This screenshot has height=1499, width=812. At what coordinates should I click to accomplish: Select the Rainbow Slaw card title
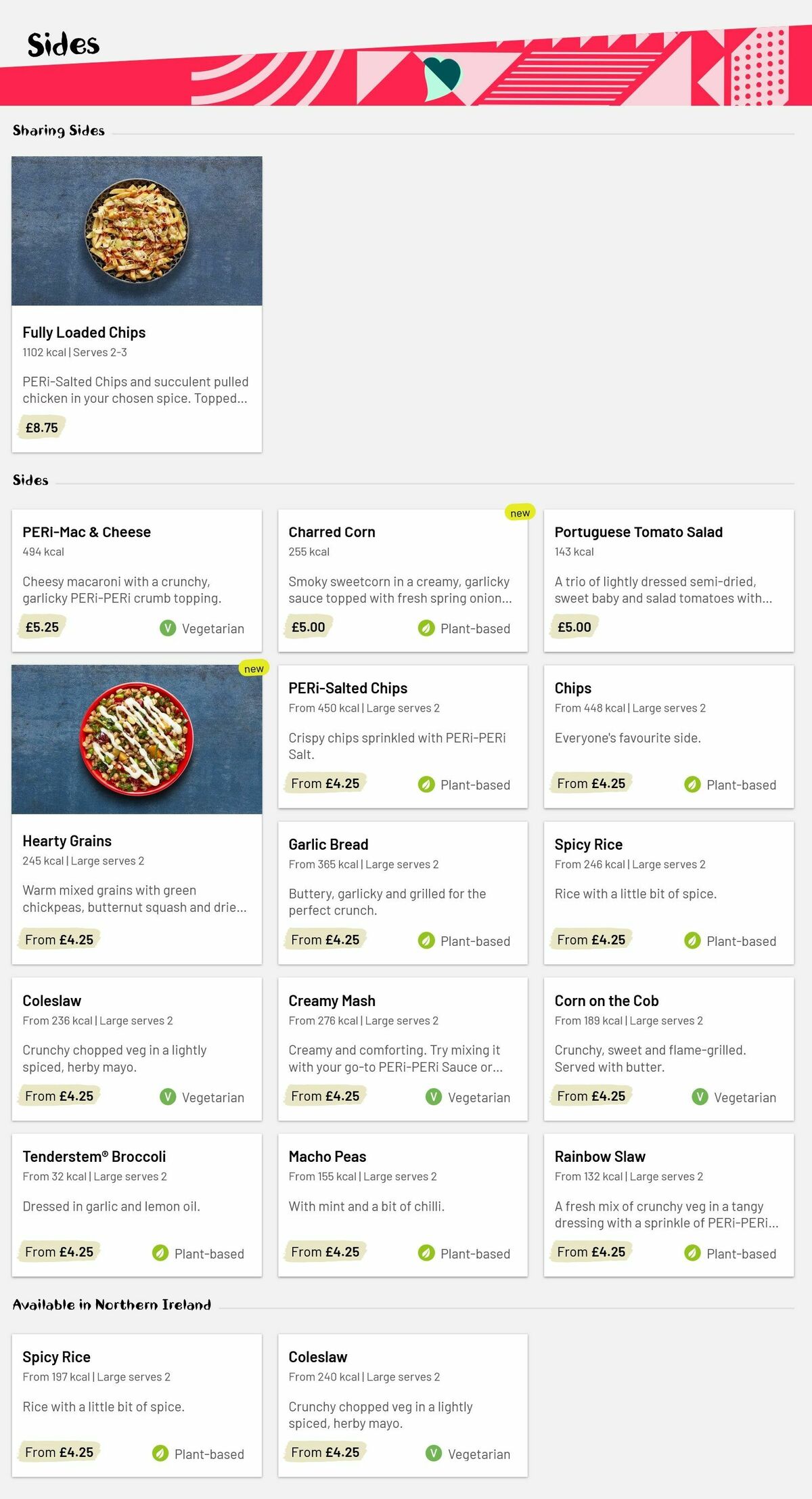600,1156
